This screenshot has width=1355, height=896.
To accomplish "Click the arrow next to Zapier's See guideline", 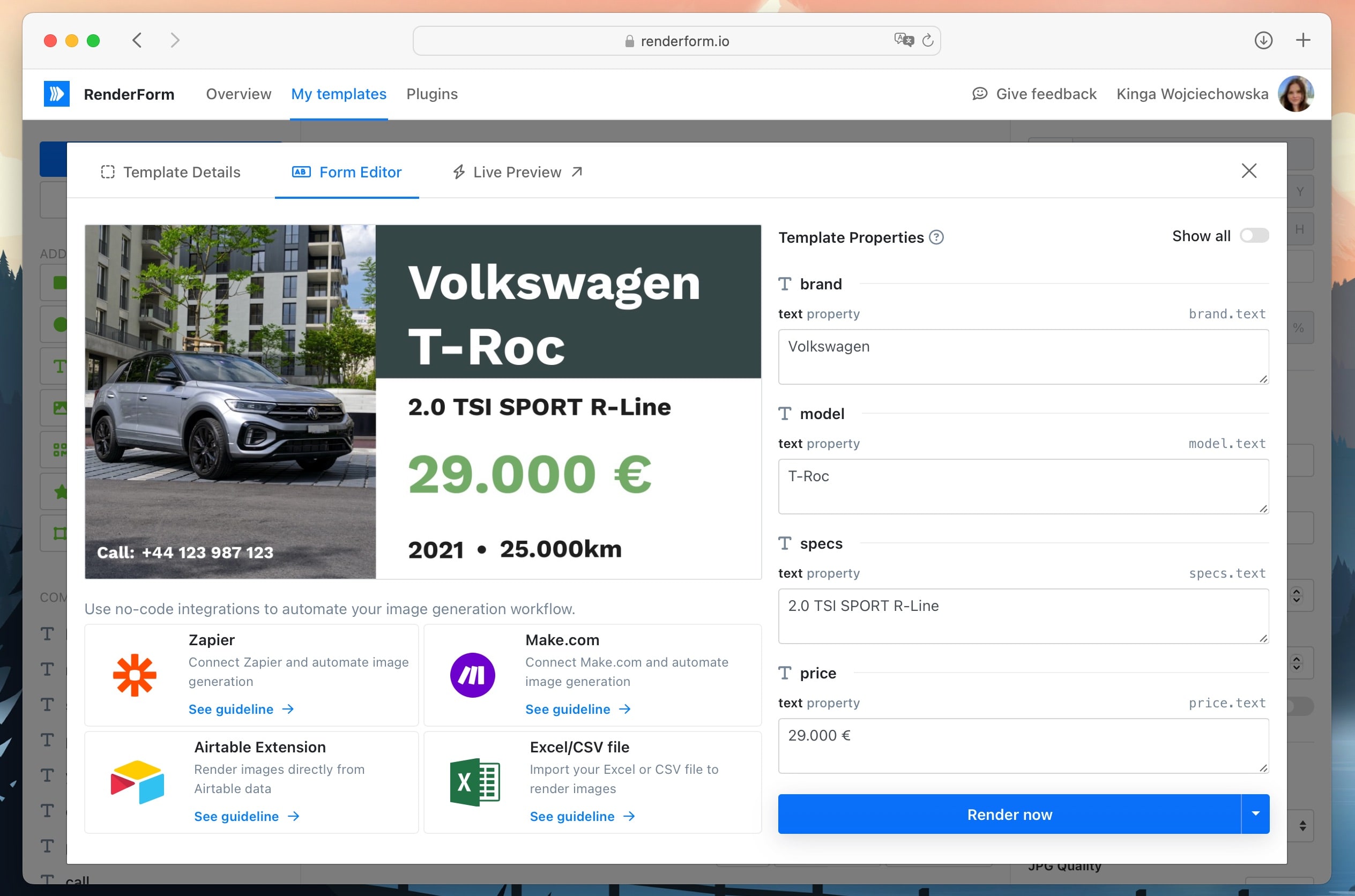I will coord(287,709).
